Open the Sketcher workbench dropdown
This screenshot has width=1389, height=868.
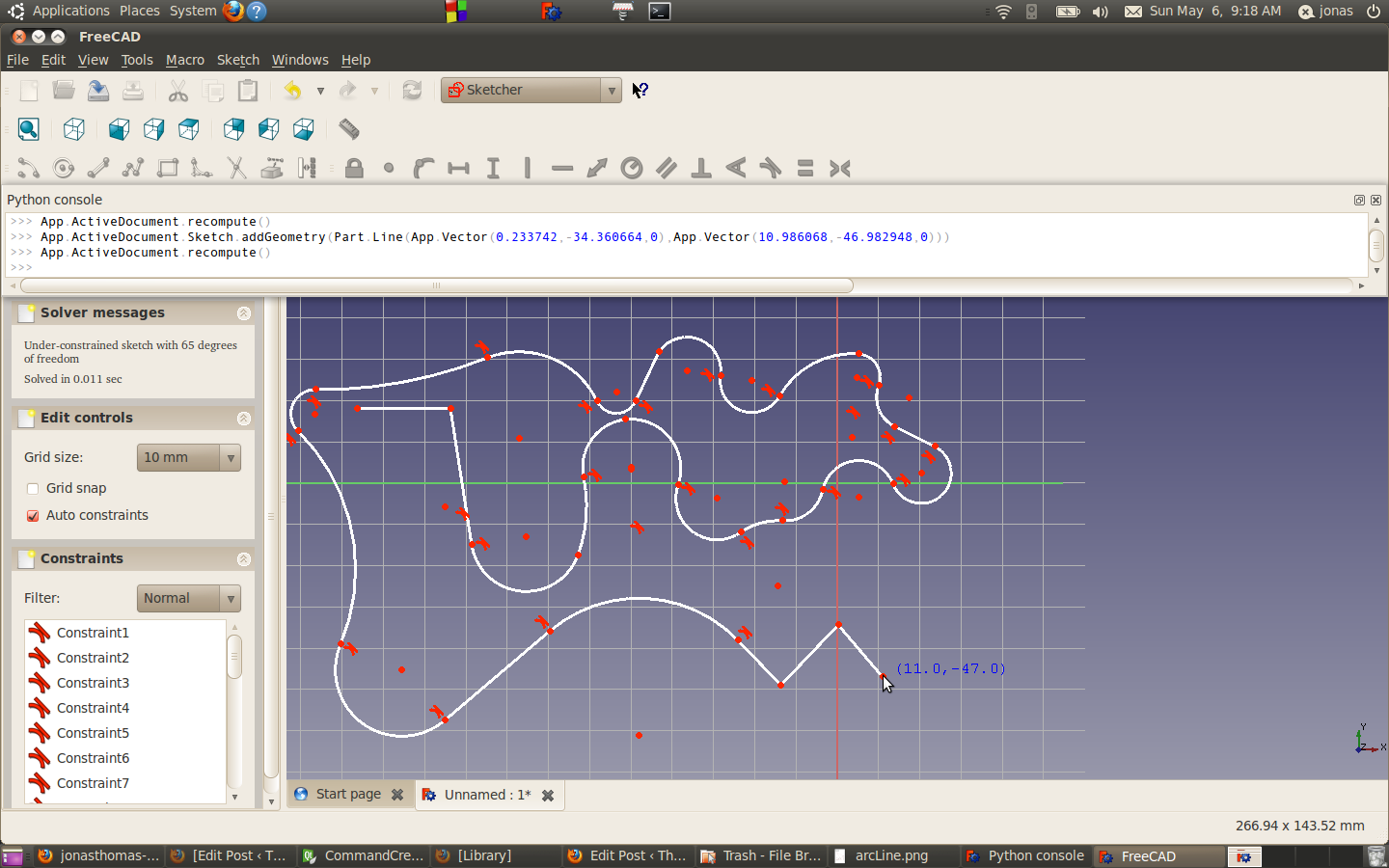(x=531, y=91)
